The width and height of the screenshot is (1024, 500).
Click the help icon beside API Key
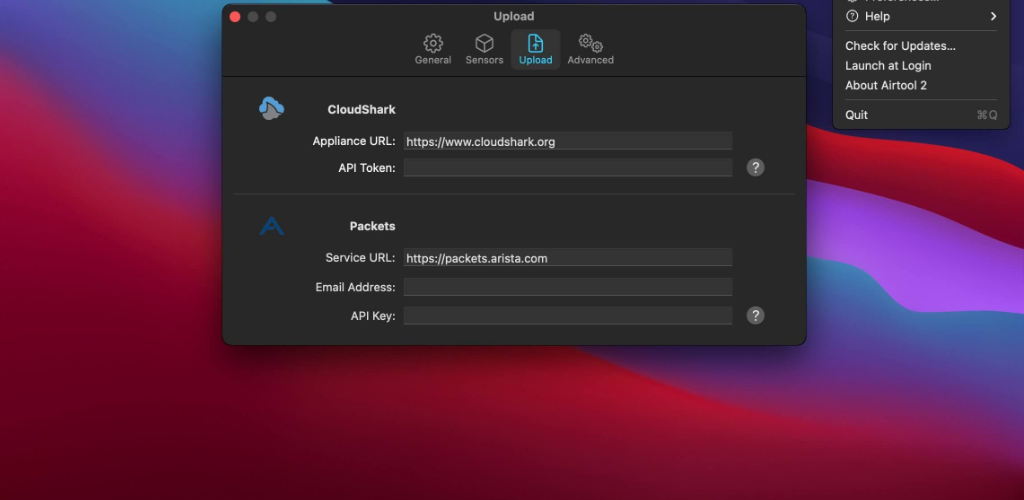pyautogui.click(x=755, y=315)
